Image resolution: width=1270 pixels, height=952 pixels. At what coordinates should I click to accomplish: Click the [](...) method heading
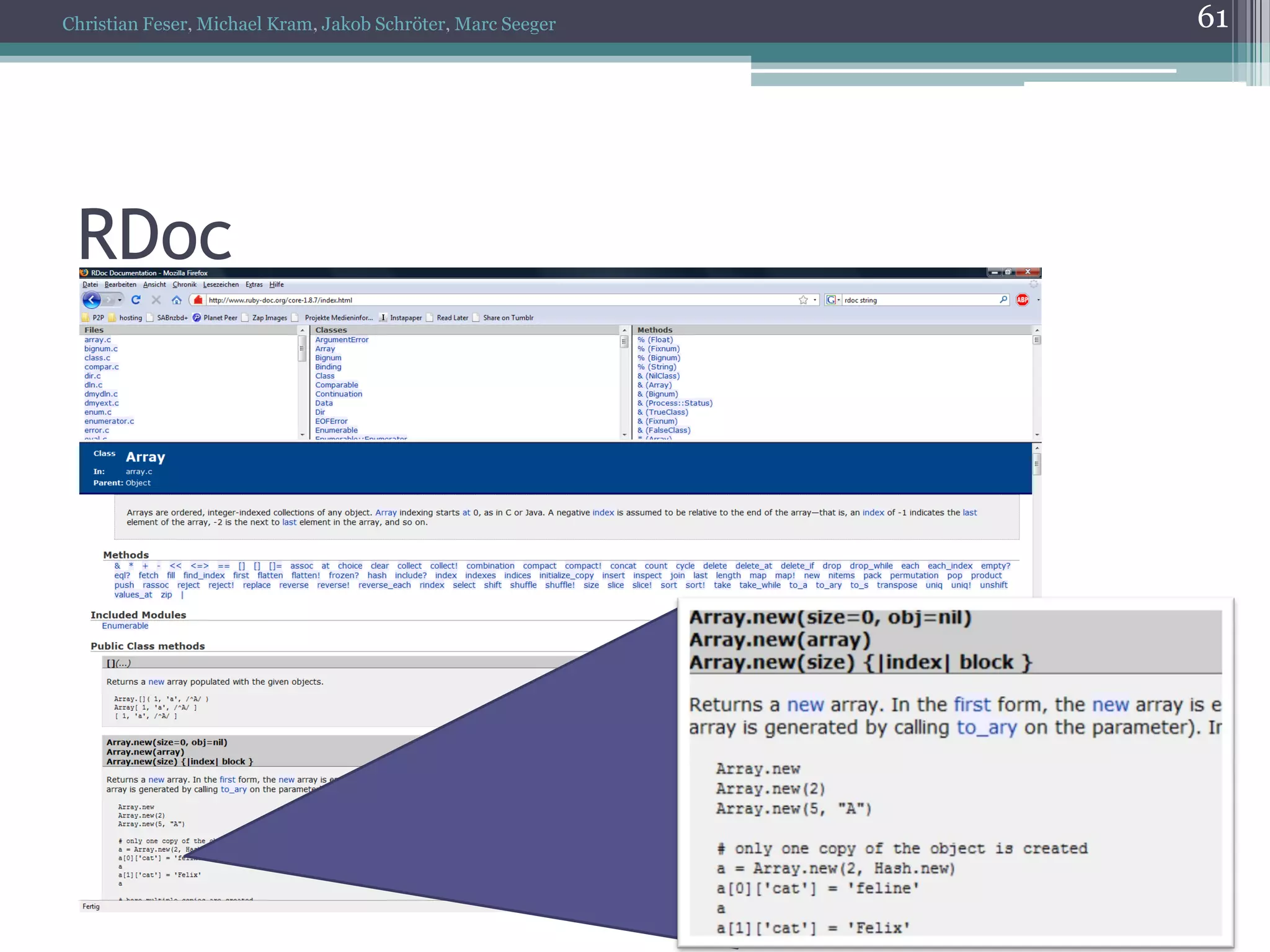118,663
